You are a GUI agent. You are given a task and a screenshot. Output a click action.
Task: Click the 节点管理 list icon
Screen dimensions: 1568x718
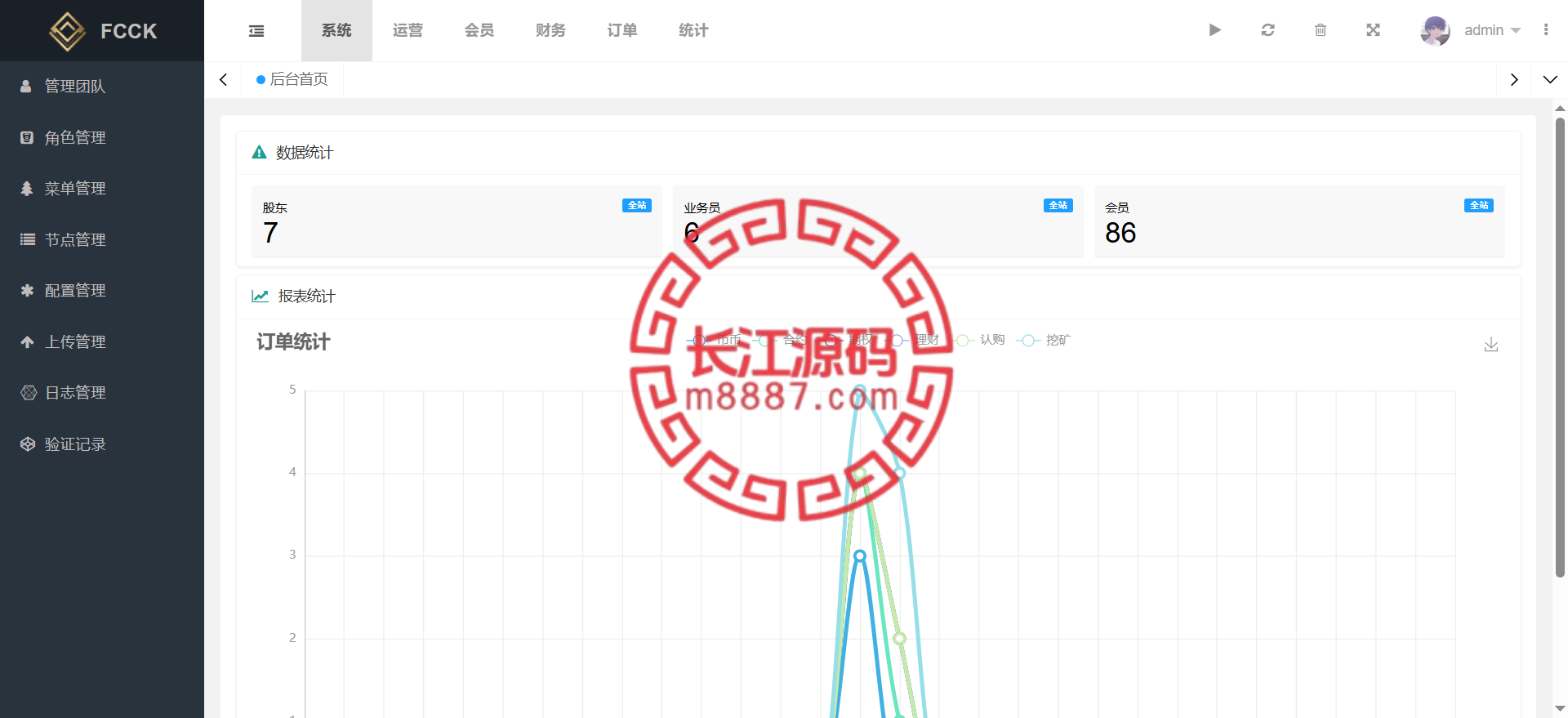pos(28,239)
